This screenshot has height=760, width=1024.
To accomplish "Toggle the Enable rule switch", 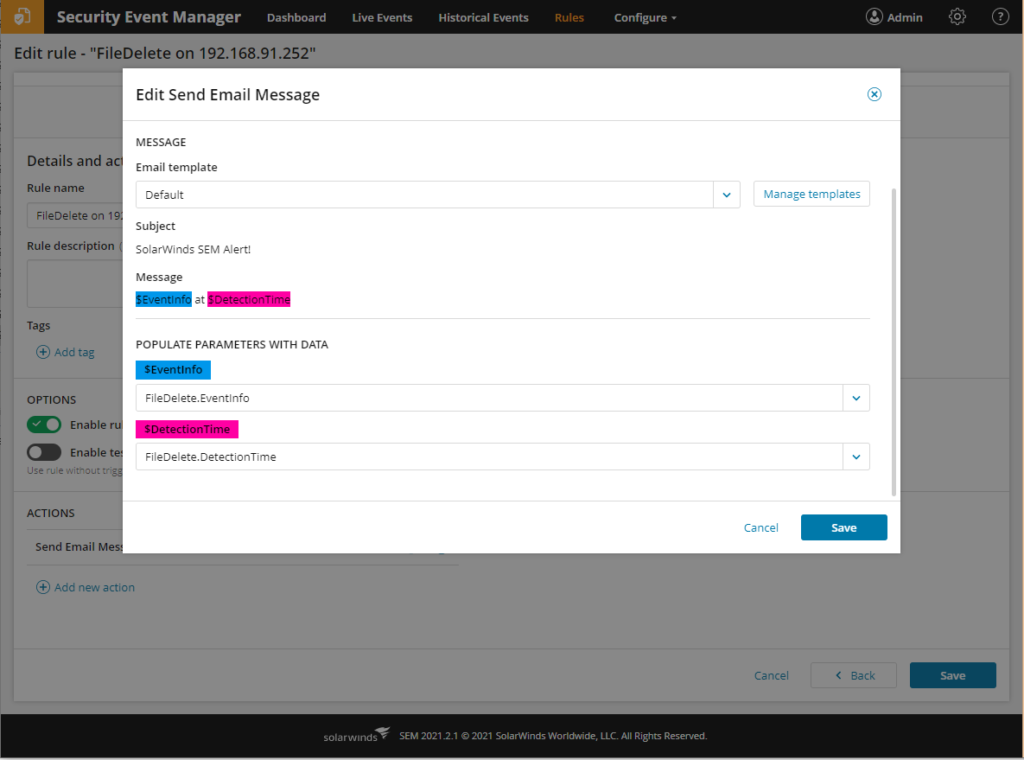I will coord(44,424).
